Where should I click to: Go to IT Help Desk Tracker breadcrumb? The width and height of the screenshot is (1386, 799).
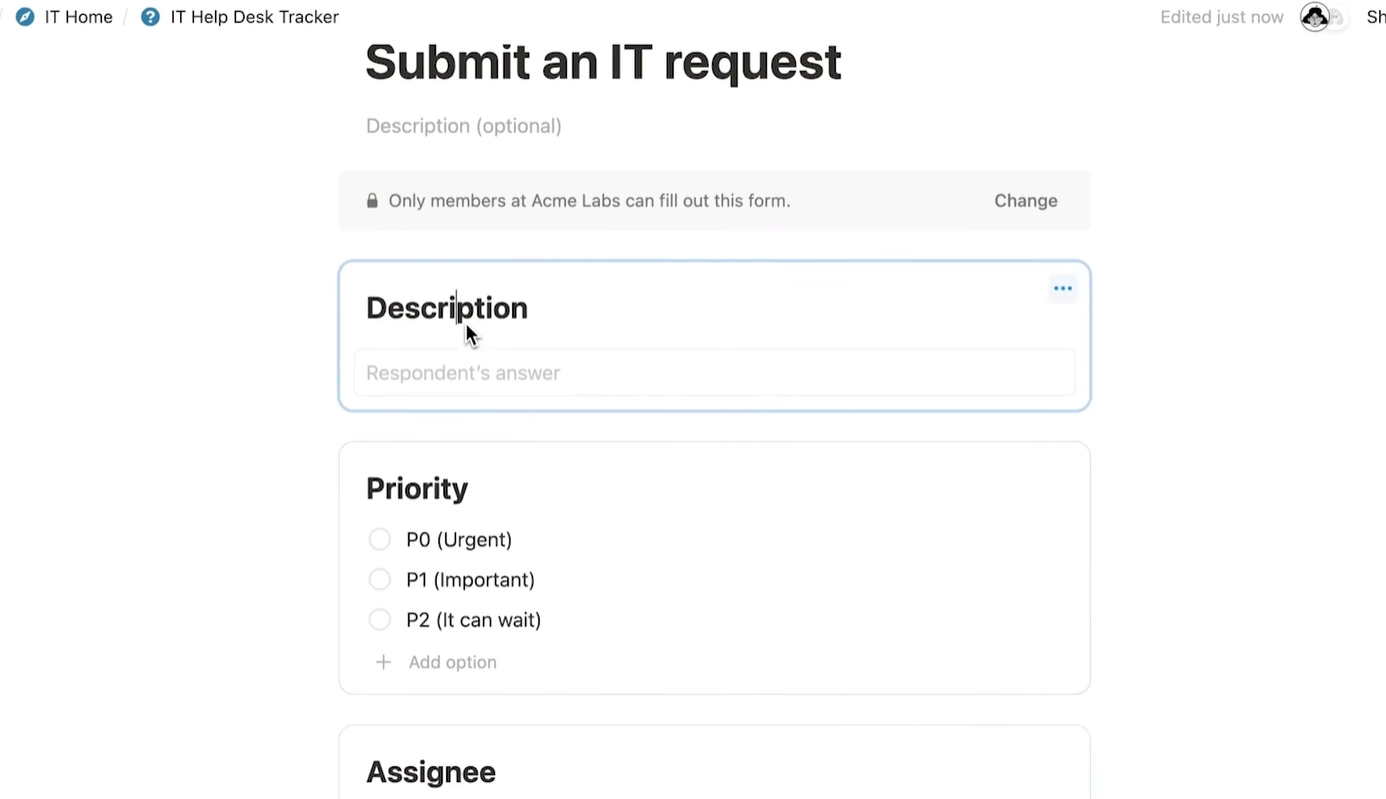coord(254,17)
